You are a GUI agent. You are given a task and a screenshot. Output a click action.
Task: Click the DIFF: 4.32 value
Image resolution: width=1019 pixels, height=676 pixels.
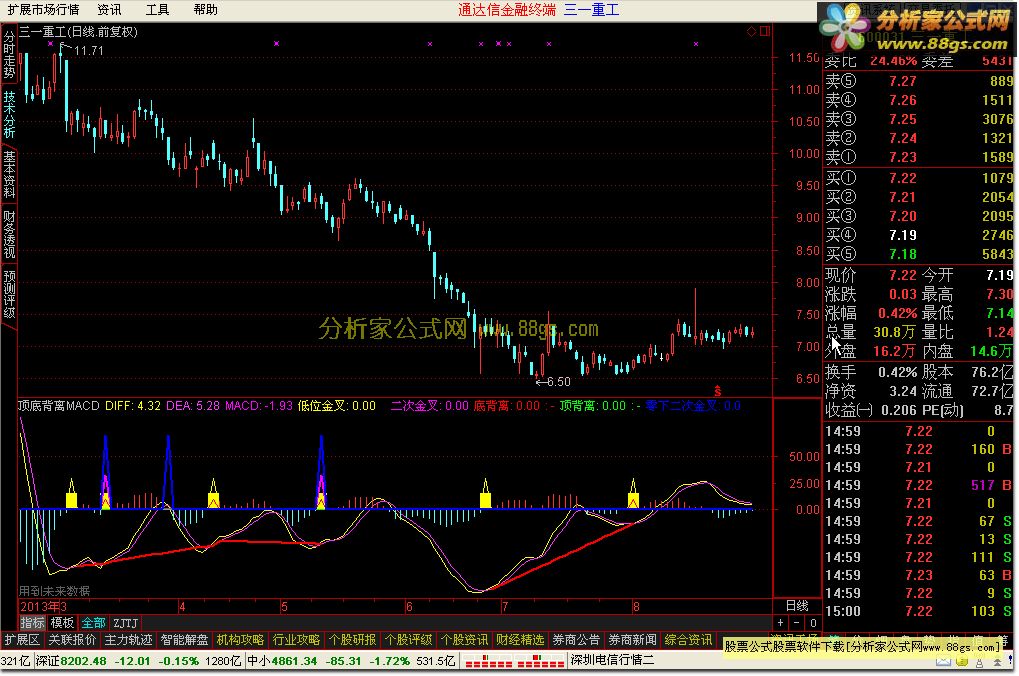click(x=133, y=406)
